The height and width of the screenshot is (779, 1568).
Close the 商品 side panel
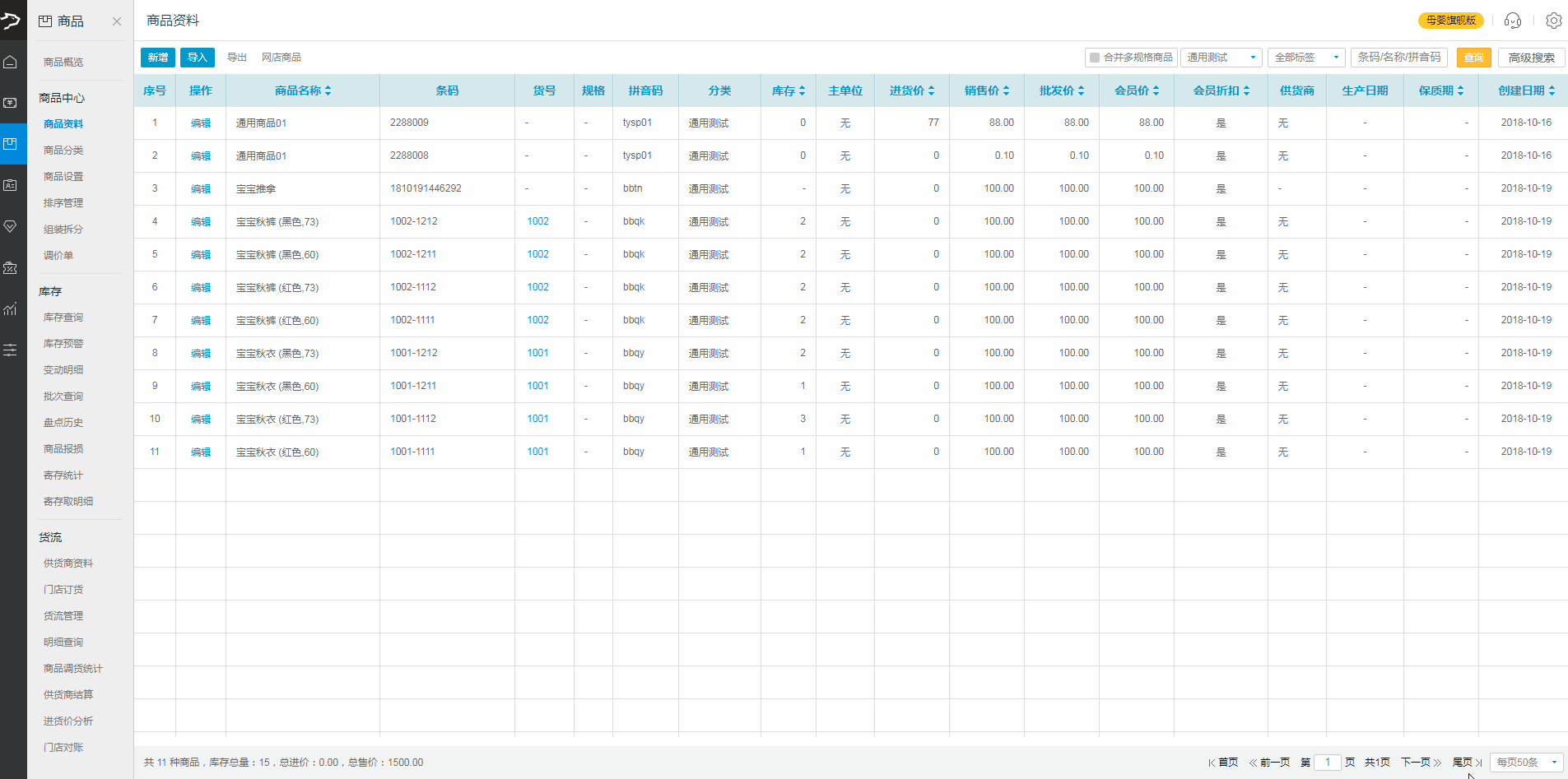point(117,21)
